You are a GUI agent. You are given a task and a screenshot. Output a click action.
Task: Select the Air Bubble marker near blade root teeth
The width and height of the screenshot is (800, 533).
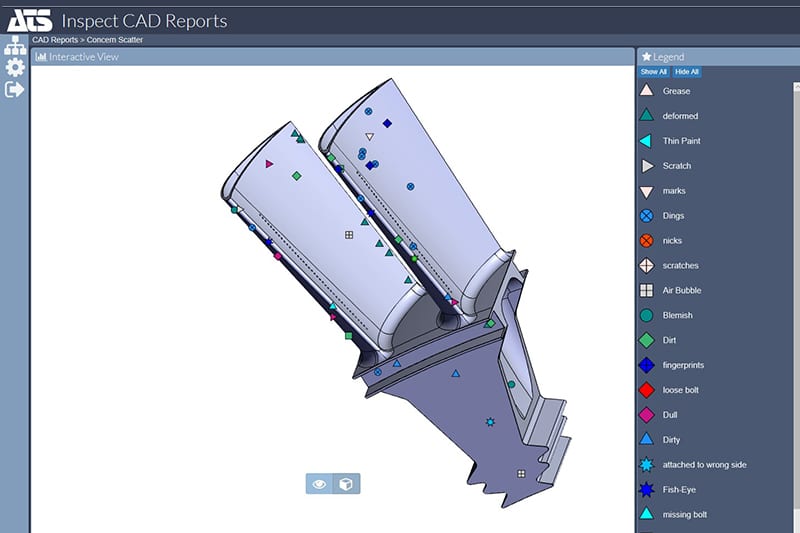point(521,474)
